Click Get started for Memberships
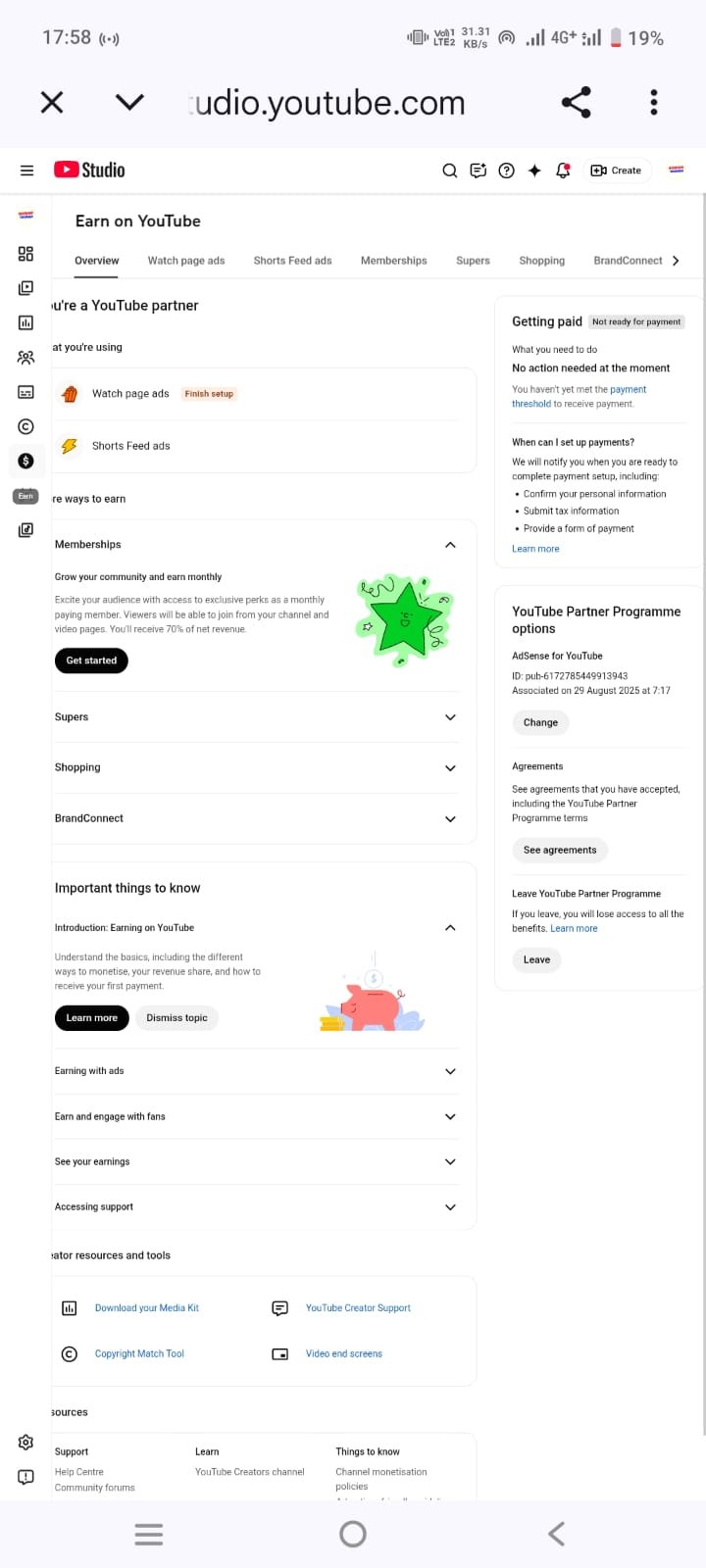The width and height of the screenshot is (706, 1568). [x=91, y=661]
